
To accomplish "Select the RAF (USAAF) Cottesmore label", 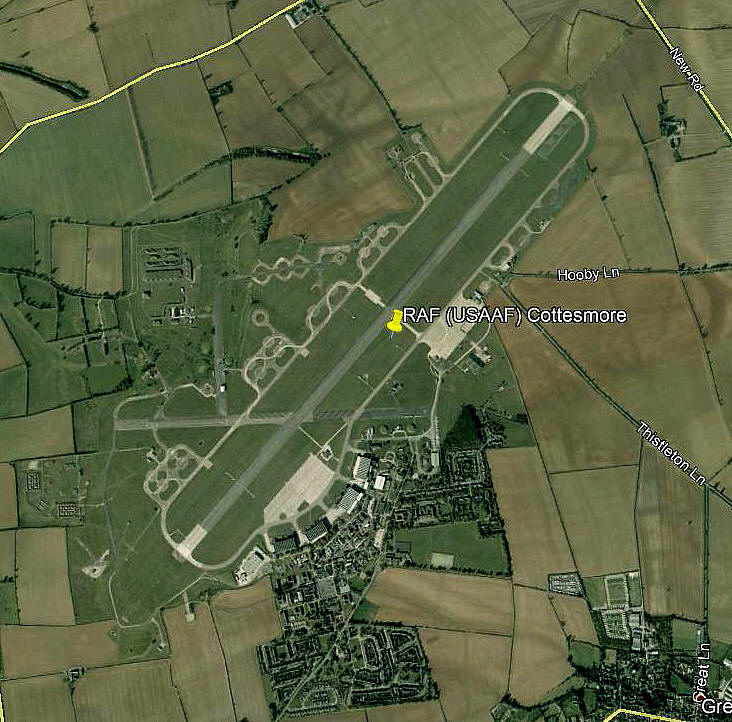I will [x=514, y=315].
